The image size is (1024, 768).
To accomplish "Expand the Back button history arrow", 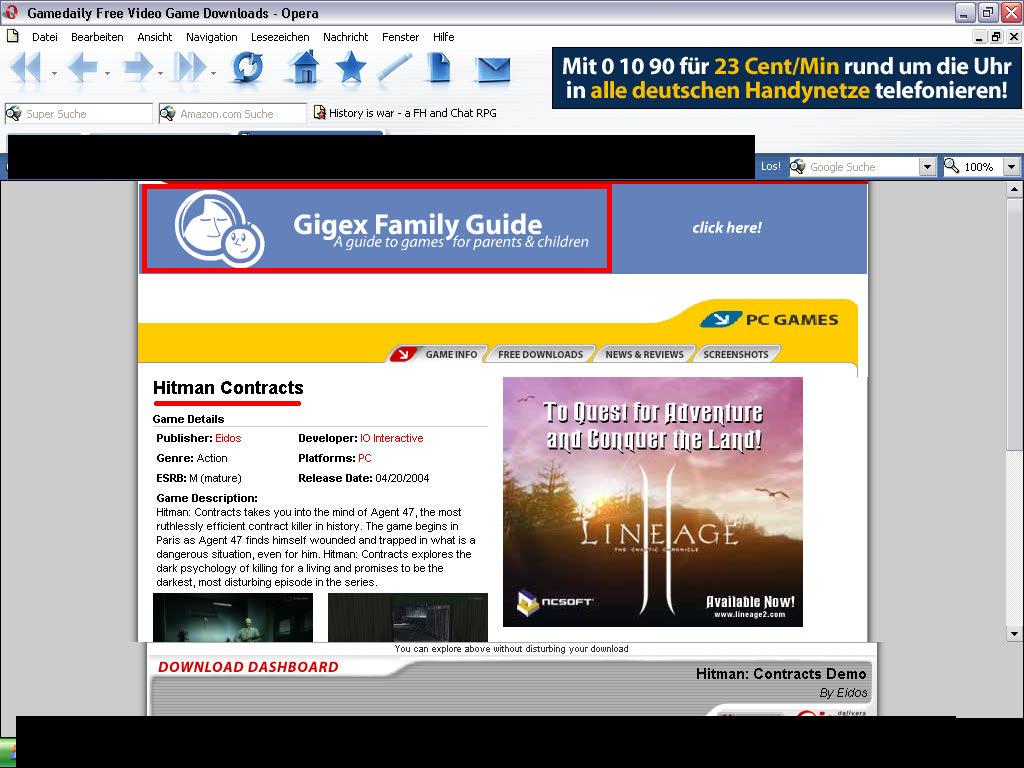I will (x=107, y=73).
